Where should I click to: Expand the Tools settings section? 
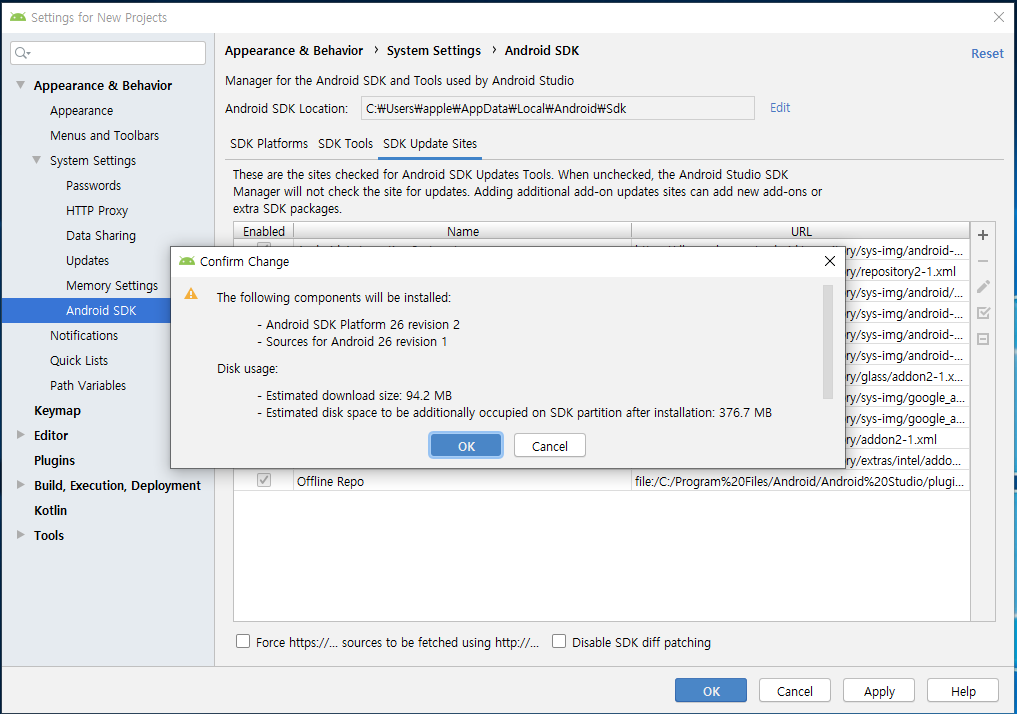[20, 534]
